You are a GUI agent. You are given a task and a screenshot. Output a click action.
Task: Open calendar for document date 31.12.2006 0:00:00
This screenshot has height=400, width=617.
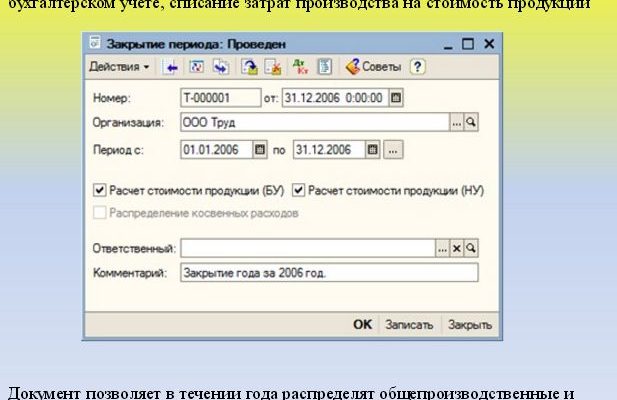click(396, 98)
